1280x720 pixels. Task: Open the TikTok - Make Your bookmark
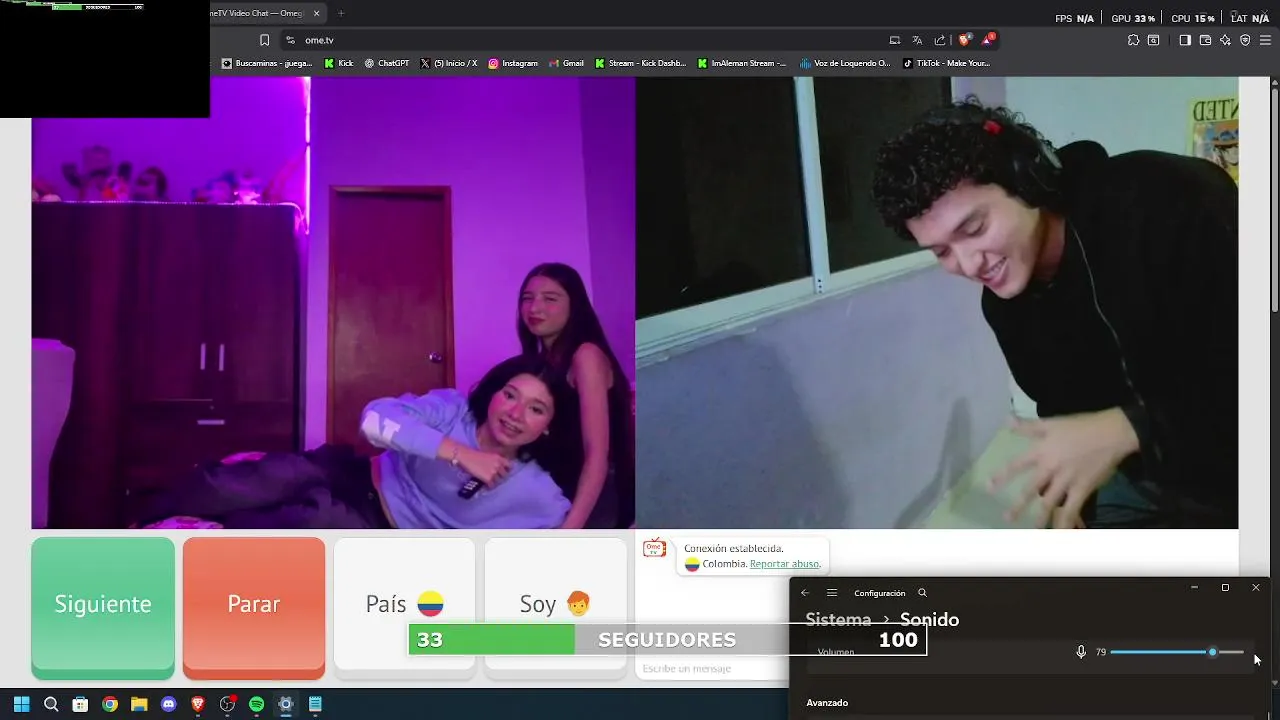pos(946,63)
